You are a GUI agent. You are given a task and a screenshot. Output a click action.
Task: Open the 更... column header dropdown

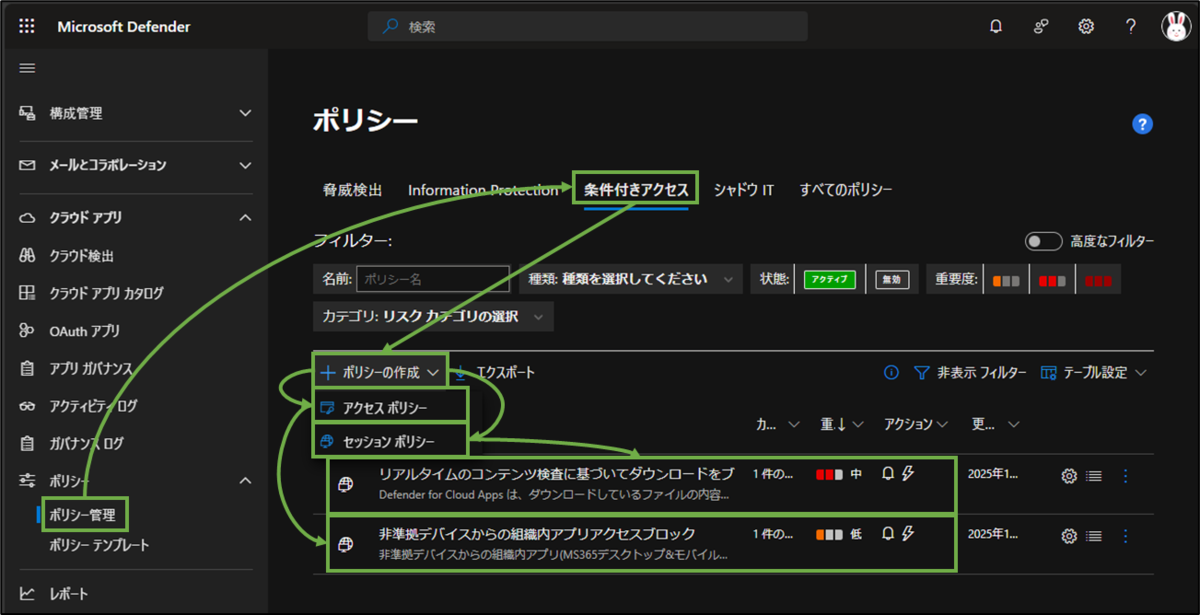pyautogui.click(x=996, y=424)
